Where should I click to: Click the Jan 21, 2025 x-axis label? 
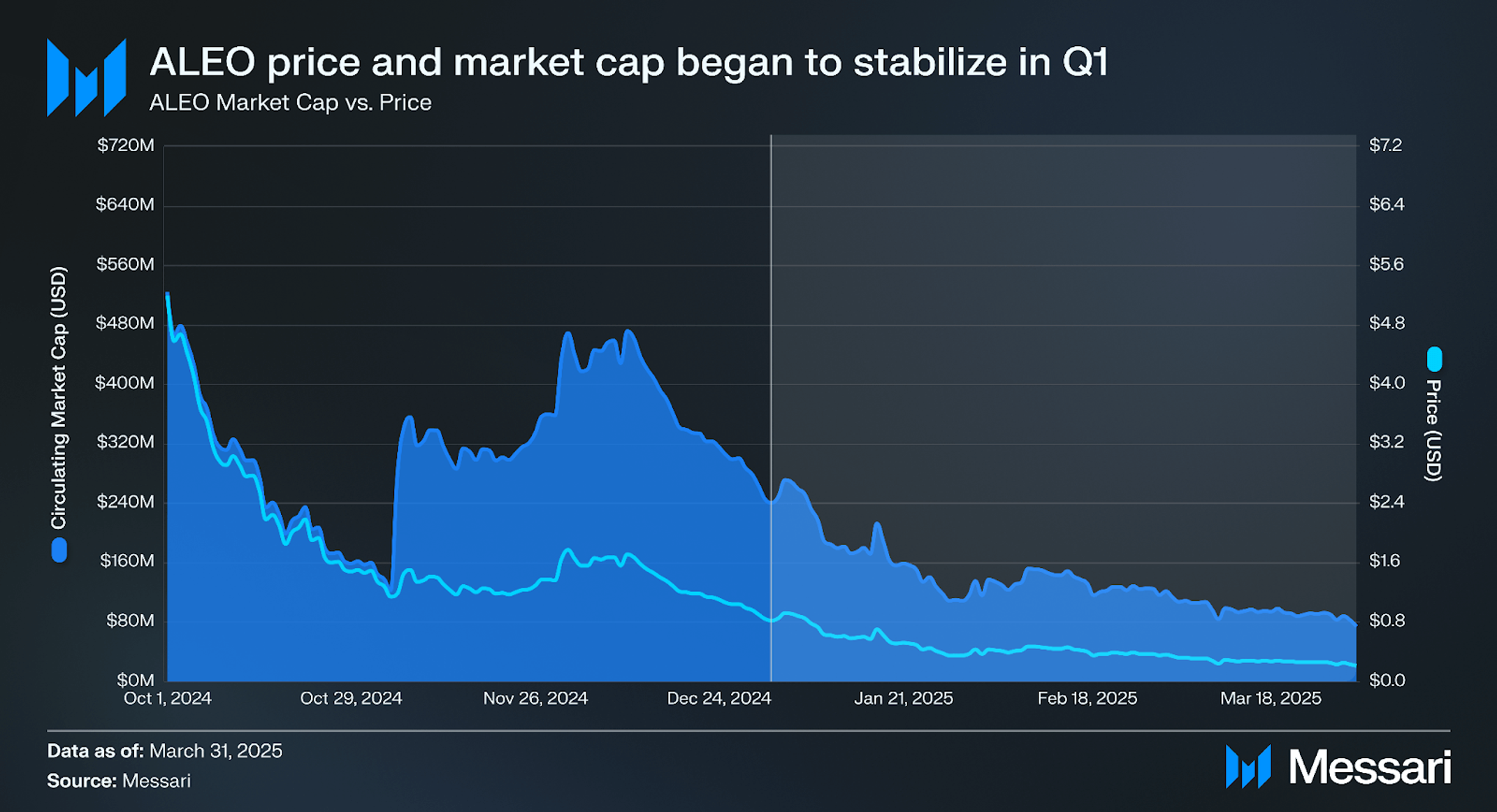[x=904, y=698]
